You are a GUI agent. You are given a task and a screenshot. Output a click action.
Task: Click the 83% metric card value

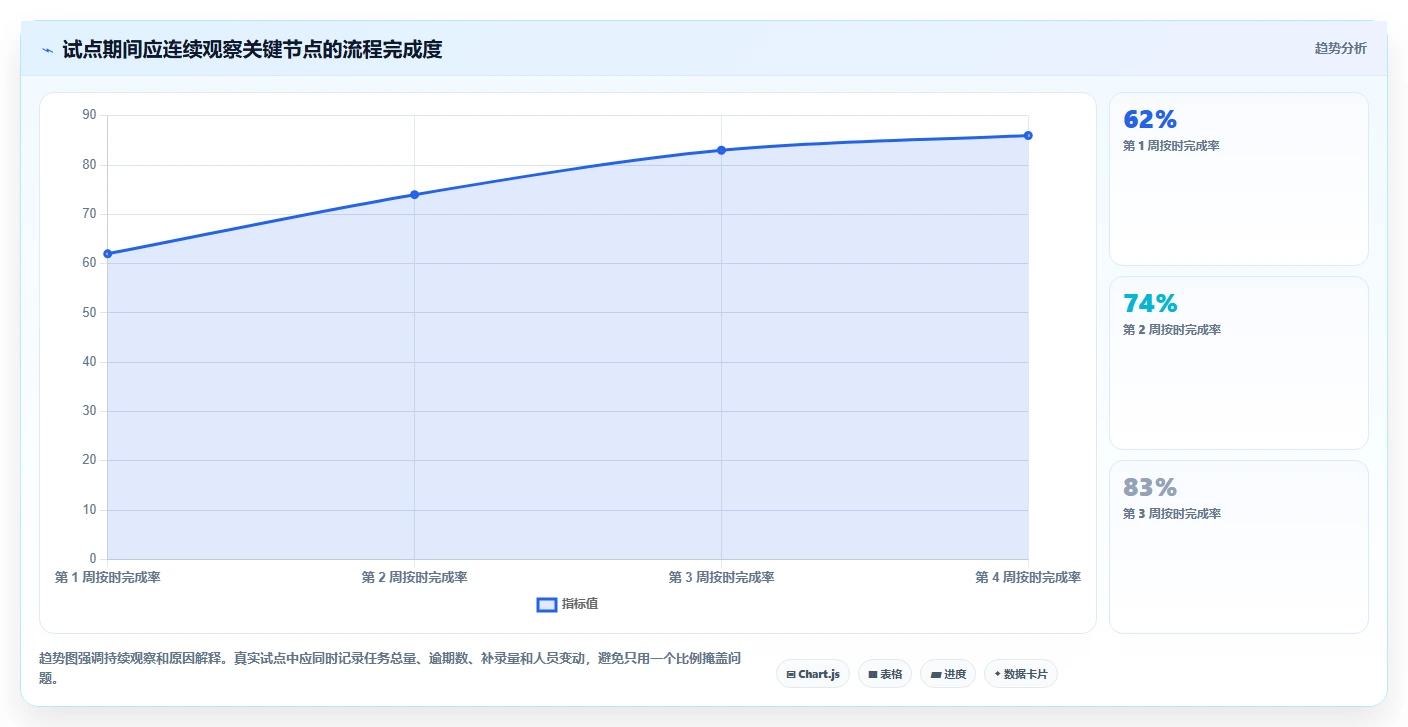point(1150,487)
